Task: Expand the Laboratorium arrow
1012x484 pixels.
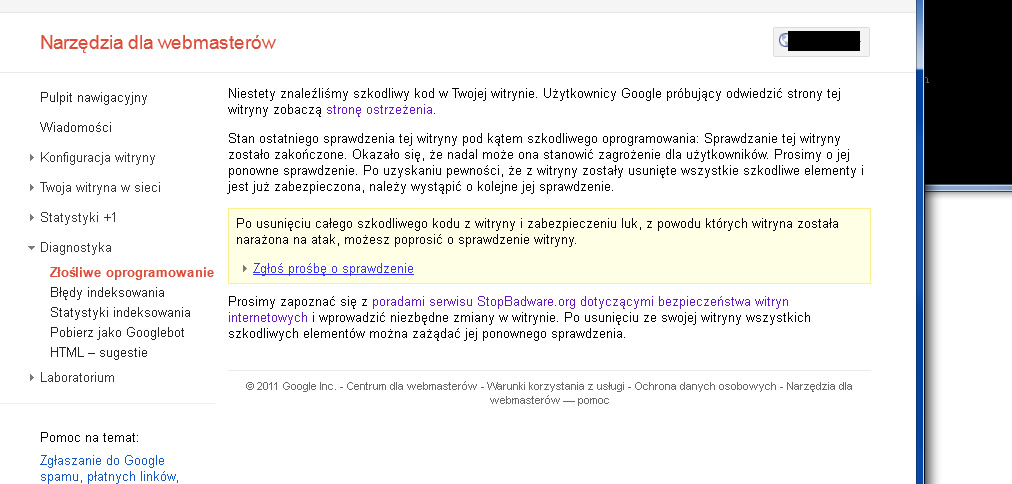Action: click(x=32, y=378)
